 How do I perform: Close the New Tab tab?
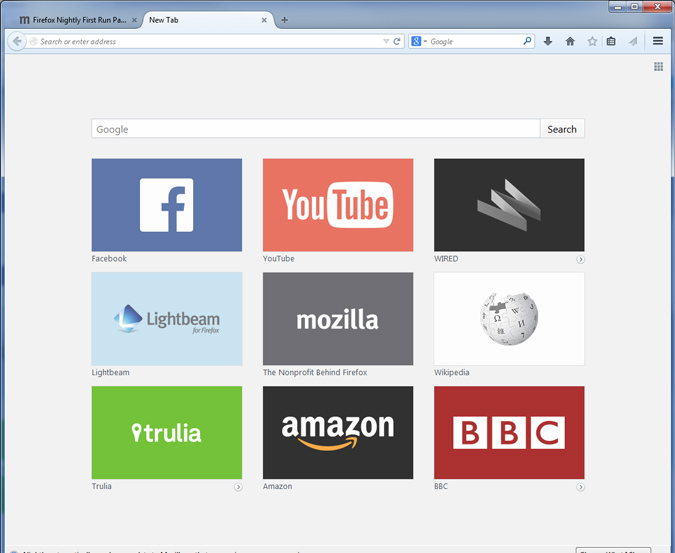(264, 20)
